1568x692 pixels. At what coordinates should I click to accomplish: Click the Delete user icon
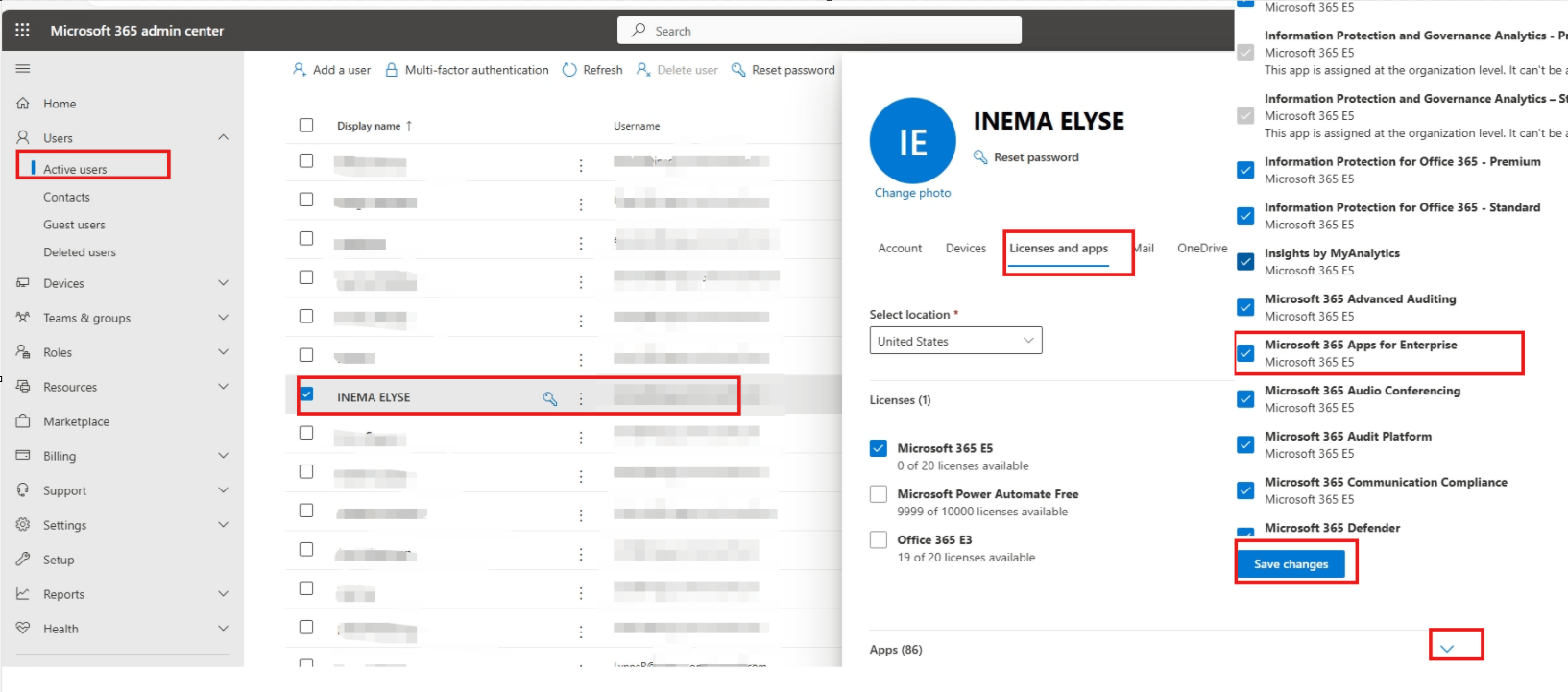click(x=643, y=70)
